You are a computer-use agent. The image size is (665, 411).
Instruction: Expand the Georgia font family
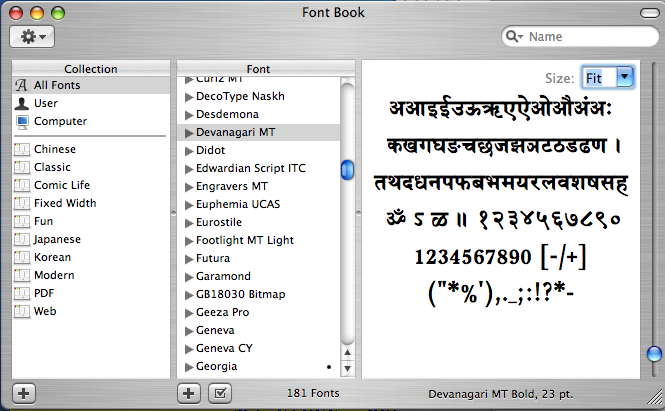(x=189, y=367)
